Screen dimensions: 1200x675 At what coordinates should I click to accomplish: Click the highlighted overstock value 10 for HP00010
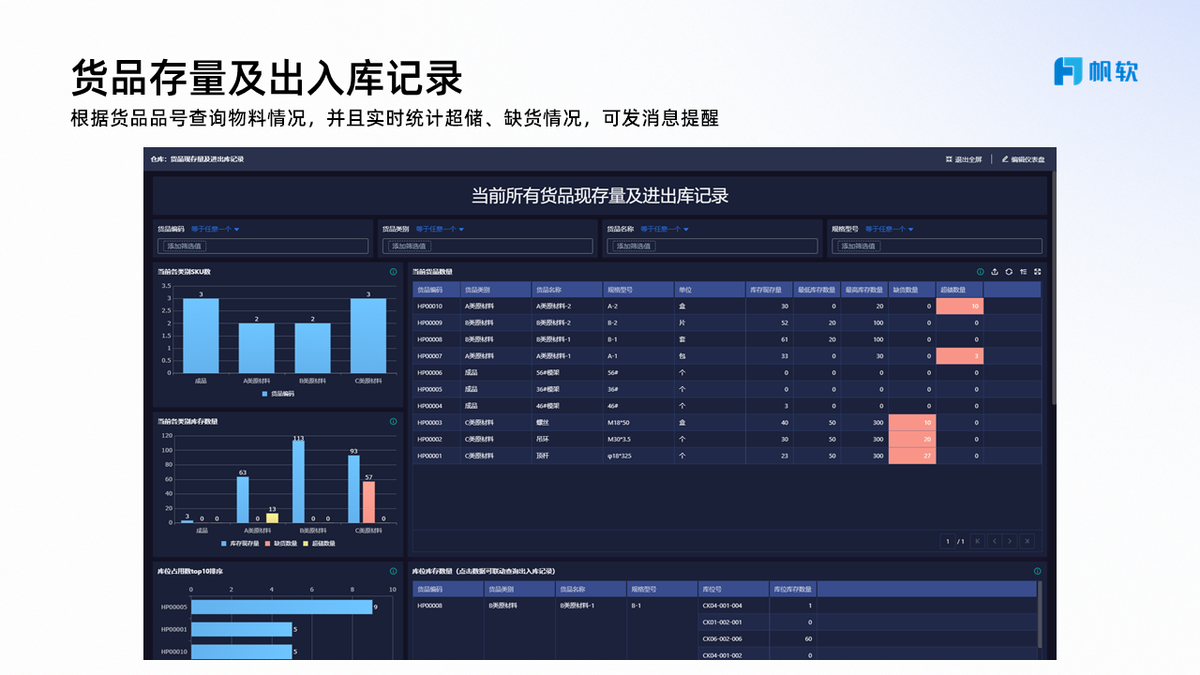(x=959, y=306)
